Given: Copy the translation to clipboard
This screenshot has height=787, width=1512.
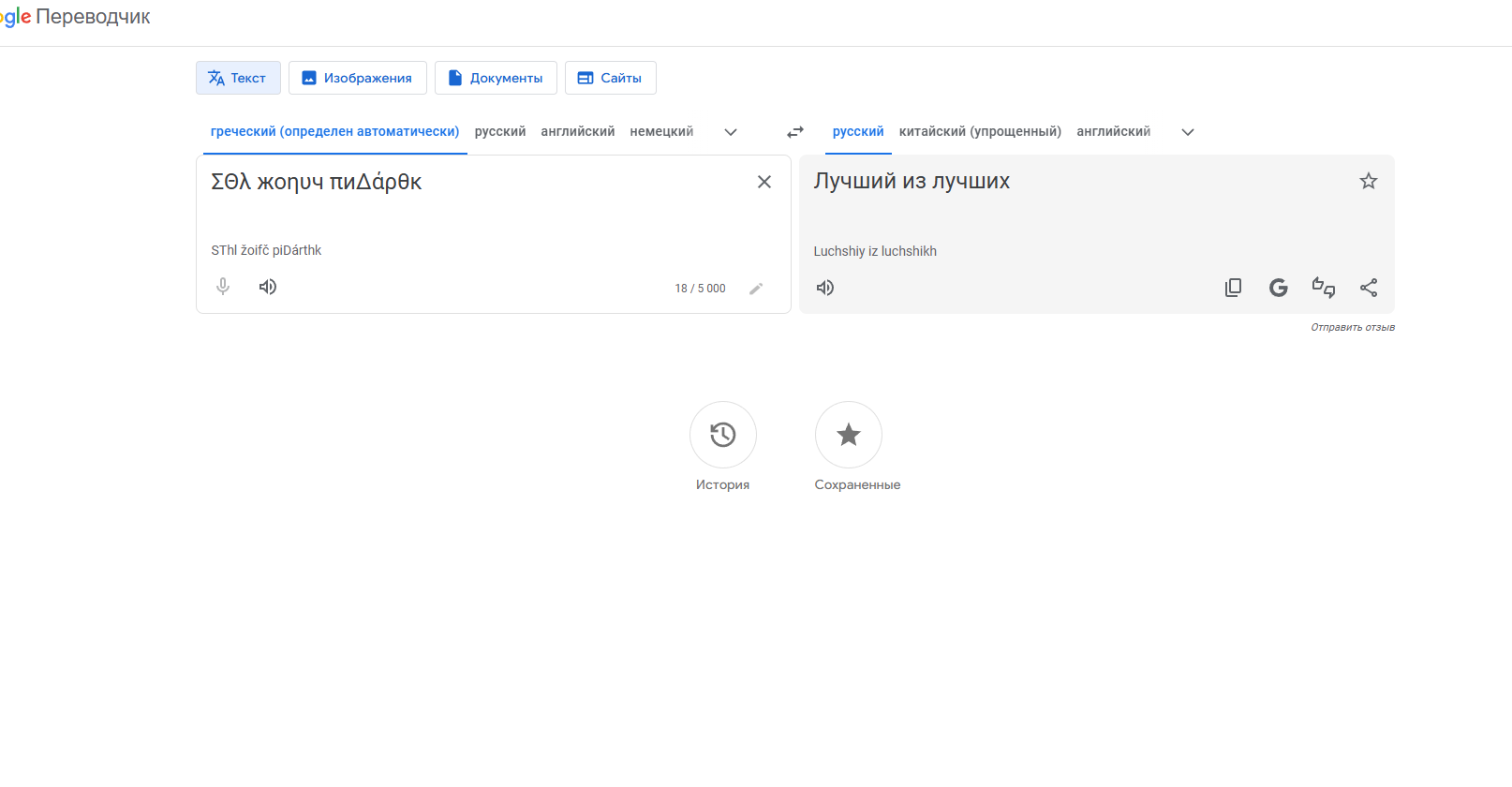Looking at the screenshot, I should (1234, 288).
